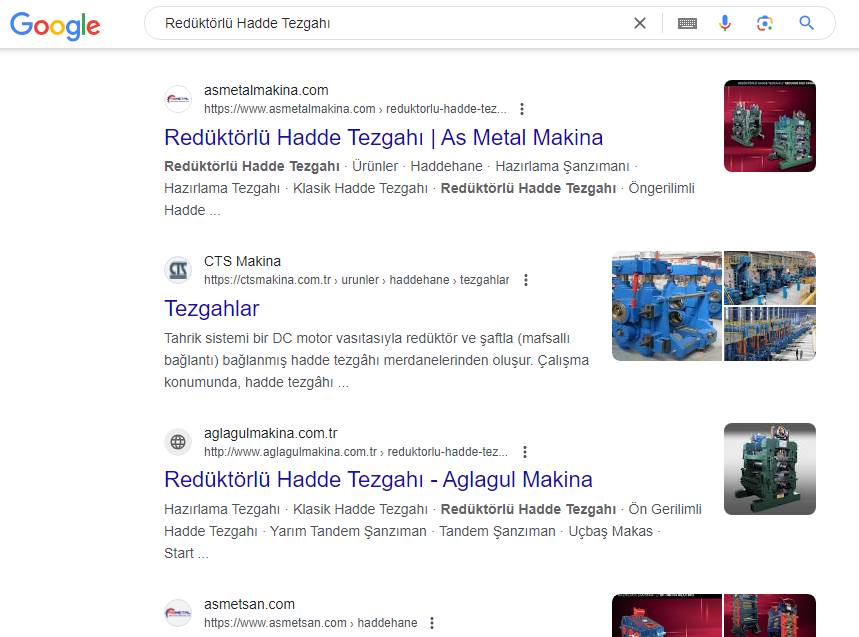Open Google Lens image search
Image resolution: width=859 pixels, height=637 pixels.
click(765, 23)
